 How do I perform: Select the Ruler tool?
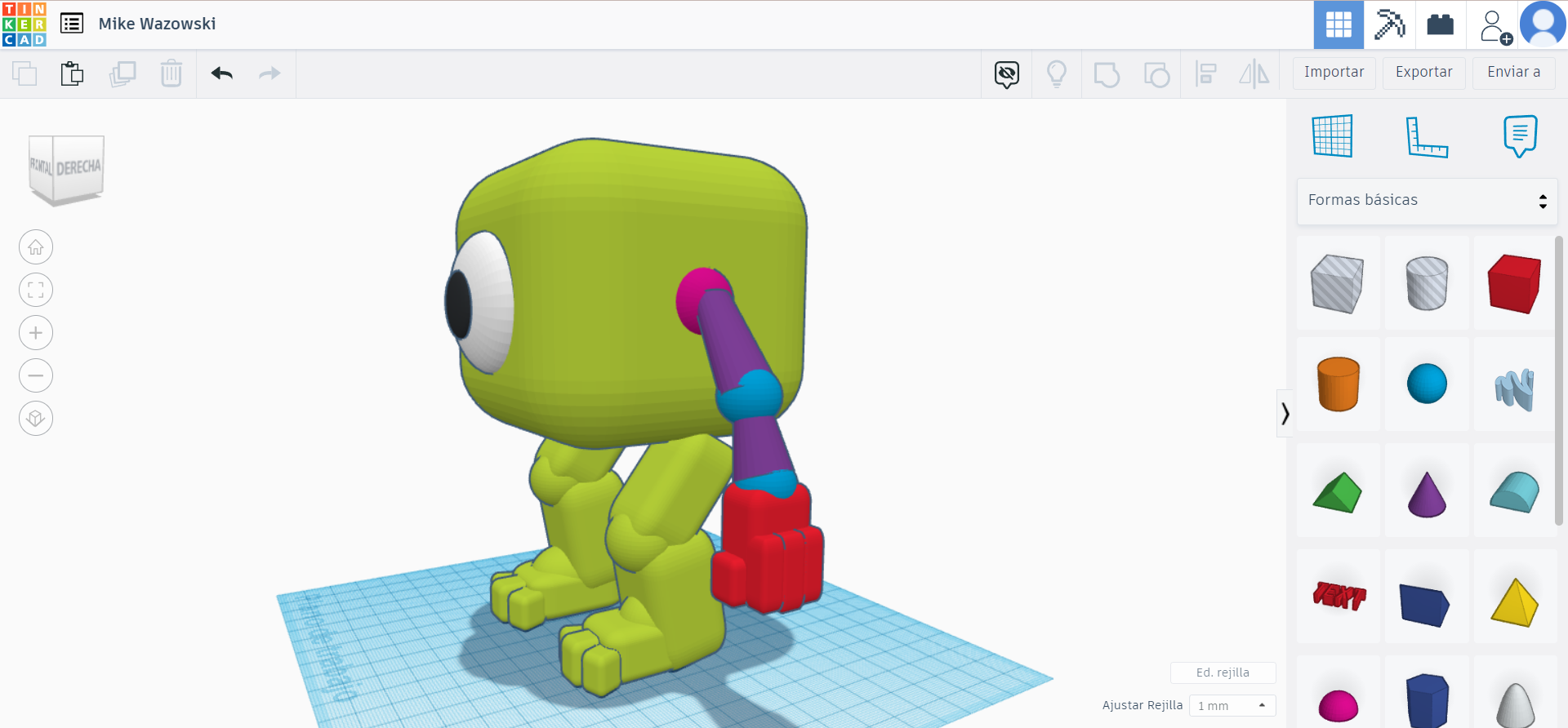click(x=1427, y=135)
